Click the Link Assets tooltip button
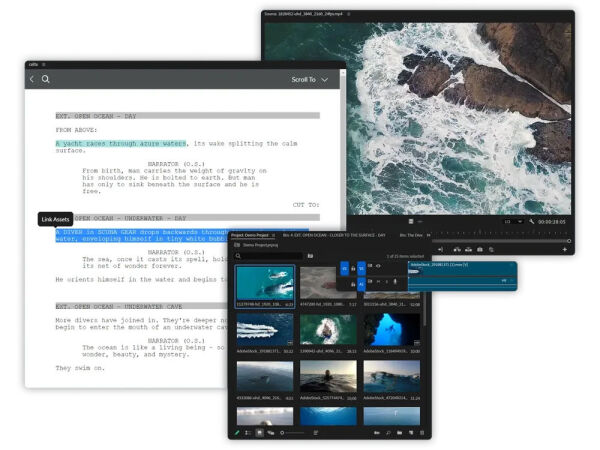 coord(55,219)
